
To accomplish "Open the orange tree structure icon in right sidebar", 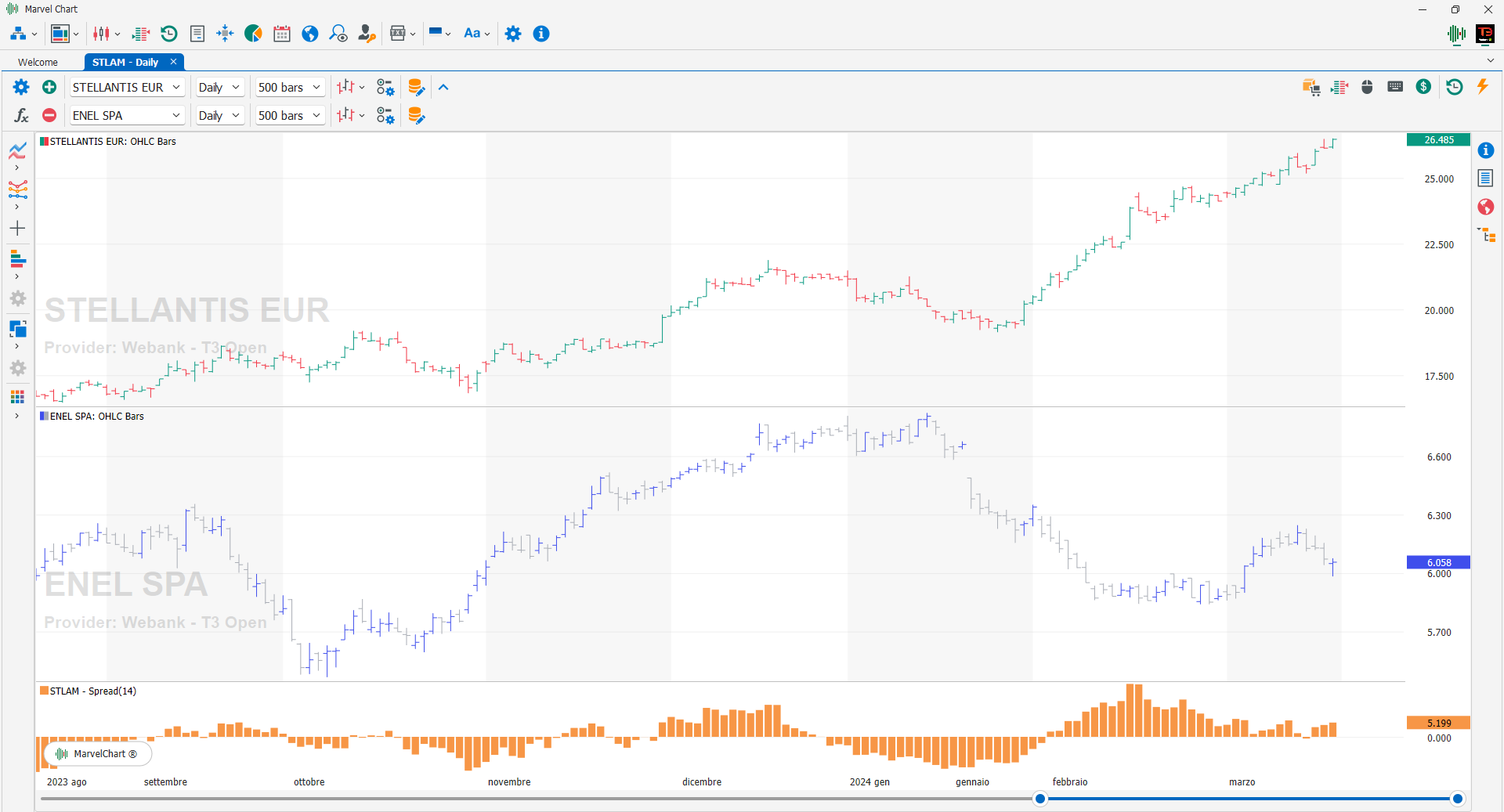I will [1486, 235].
